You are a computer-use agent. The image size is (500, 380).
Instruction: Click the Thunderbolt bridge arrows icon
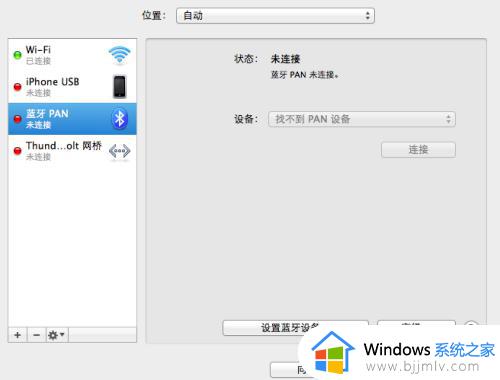(x=119, y=151)
